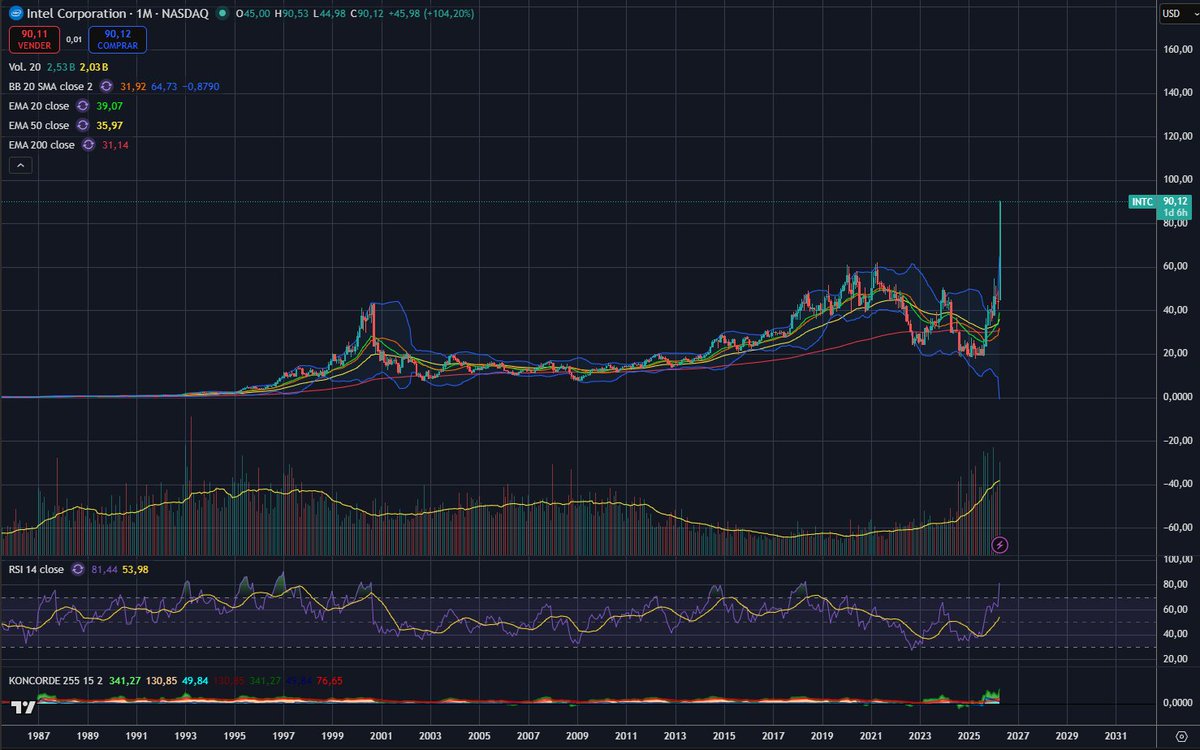
Task: Click the lightning bolt icon under the volume bars
Action: [1000, 545]
